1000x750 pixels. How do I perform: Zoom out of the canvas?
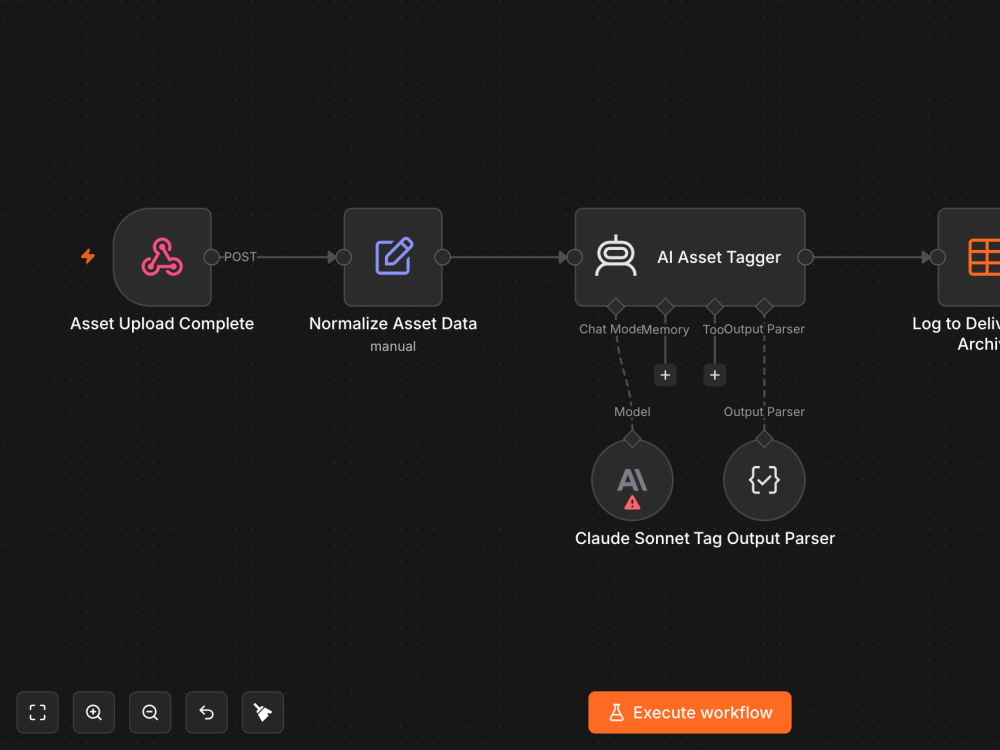click(x=150, y=712)
